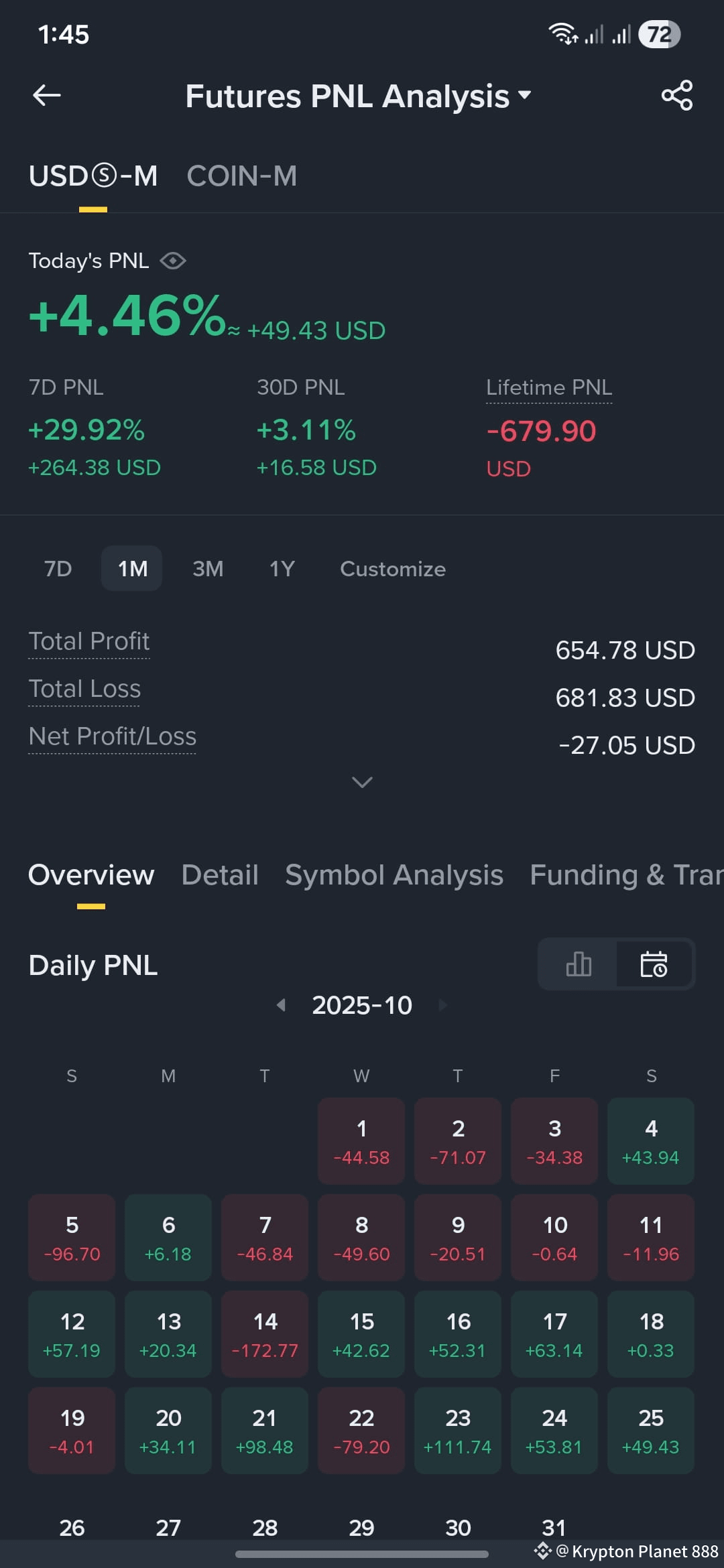This screenshot has width=724, height=1568.
Task: Toggle PNL visibility eye icon
Action: [x=173, y=261]
